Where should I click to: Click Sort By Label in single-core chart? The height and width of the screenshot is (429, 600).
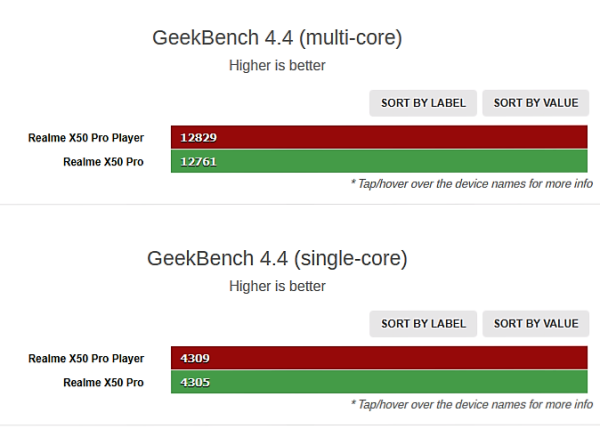click(423, 324)
